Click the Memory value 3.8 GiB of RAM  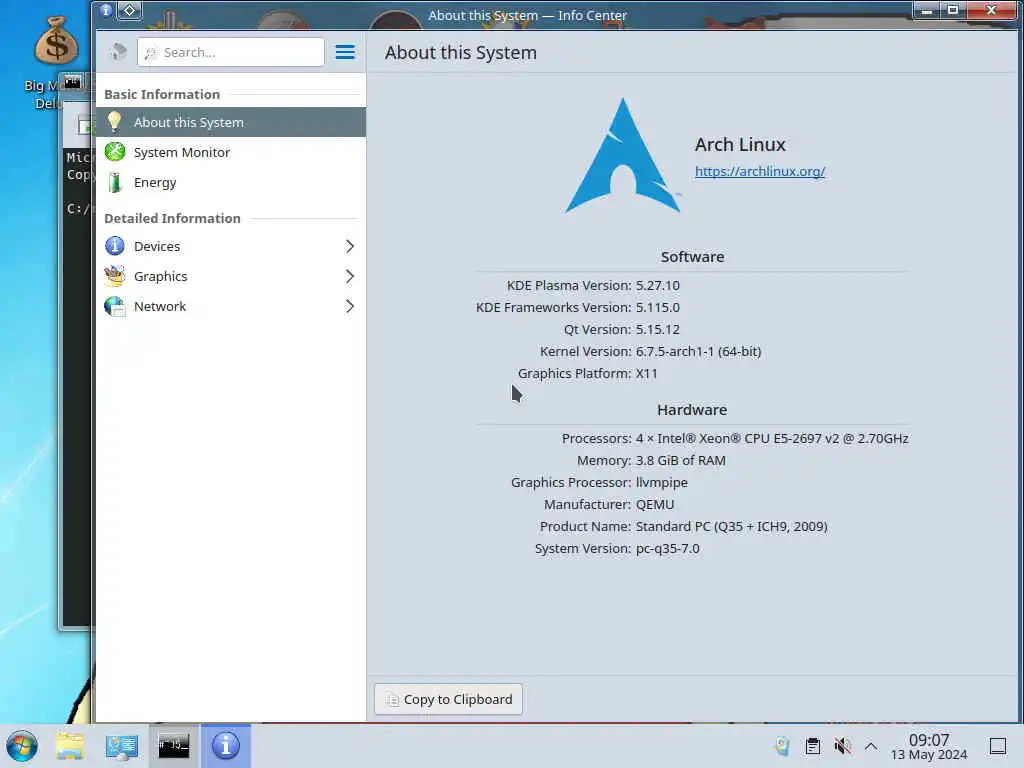click(680, 460)
